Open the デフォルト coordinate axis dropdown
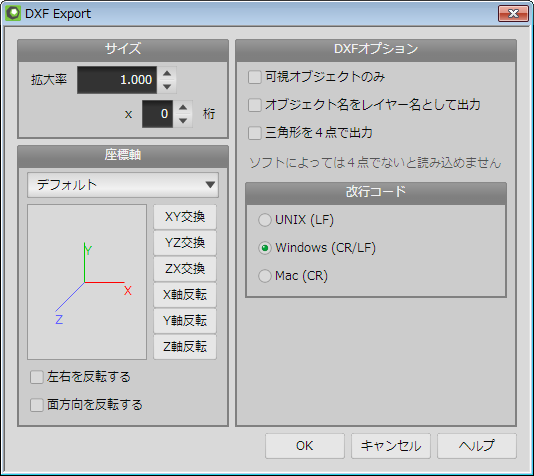Viewport: 534px width, 476px height. click(123, 185)
